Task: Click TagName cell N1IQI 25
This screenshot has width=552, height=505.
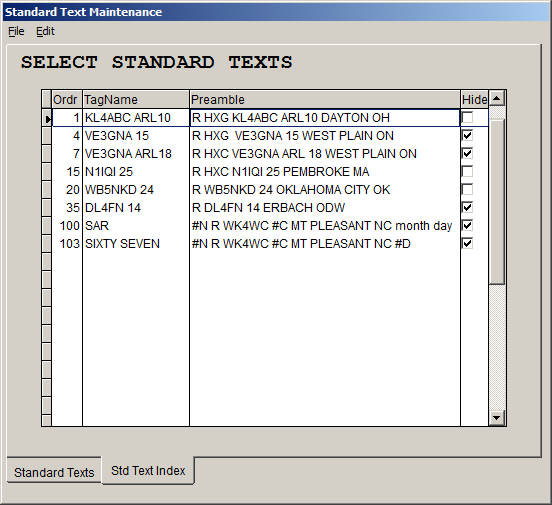Action: point(136,172)
